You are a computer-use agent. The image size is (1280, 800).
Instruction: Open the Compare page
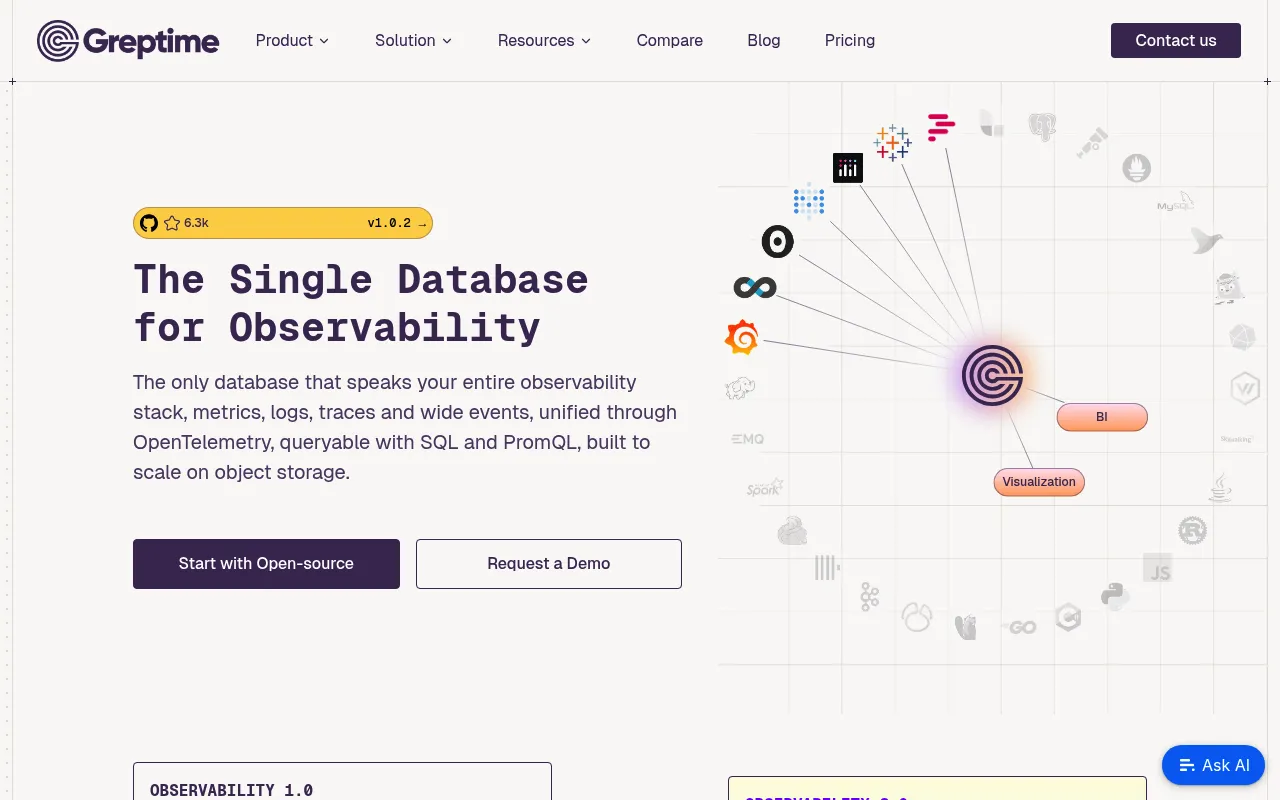[670, 41]
